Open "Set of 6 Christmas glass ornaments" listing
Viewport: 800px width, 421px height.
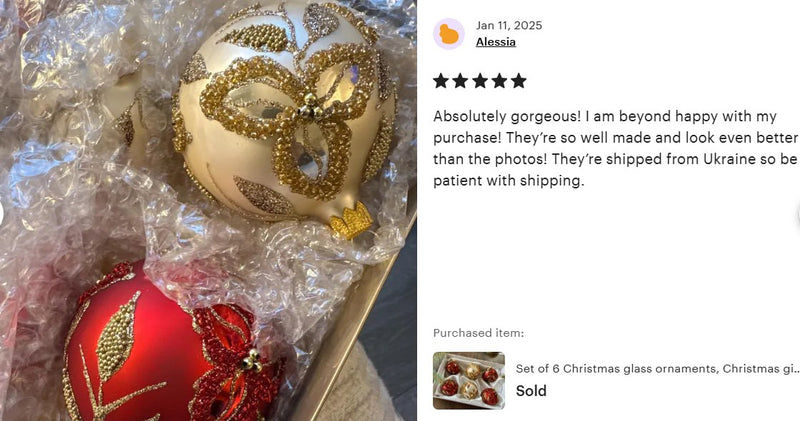657,368
